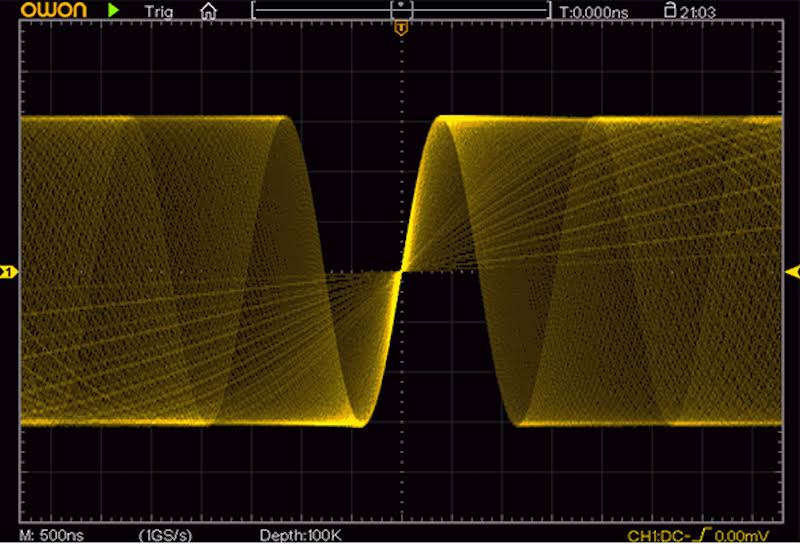Click the M: 500ns timebase readout

tap(52, 535)
